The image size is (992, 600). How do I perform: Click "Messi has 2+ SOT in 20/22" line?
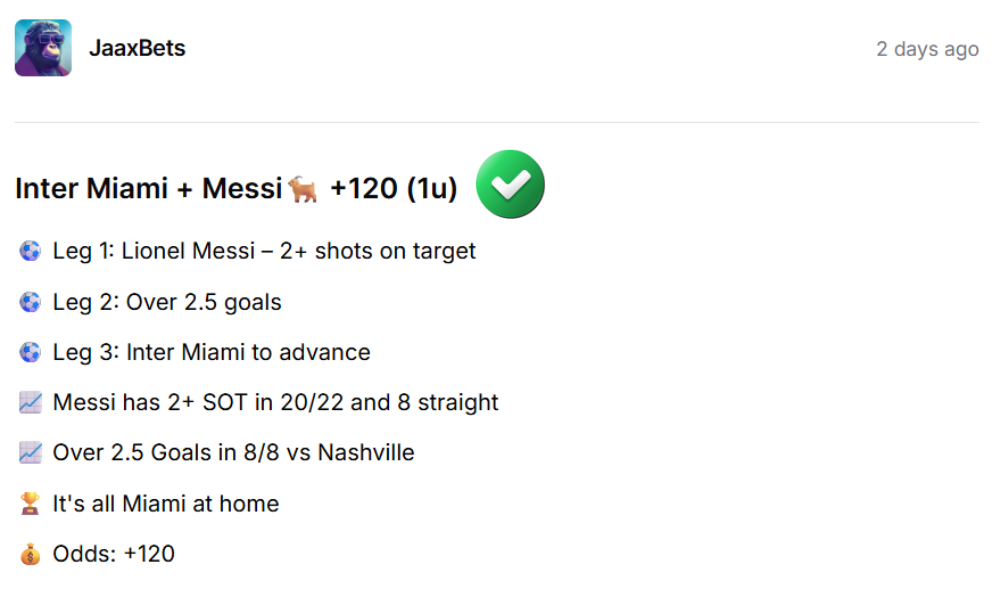pyautogui.click(x=275, y=403)
